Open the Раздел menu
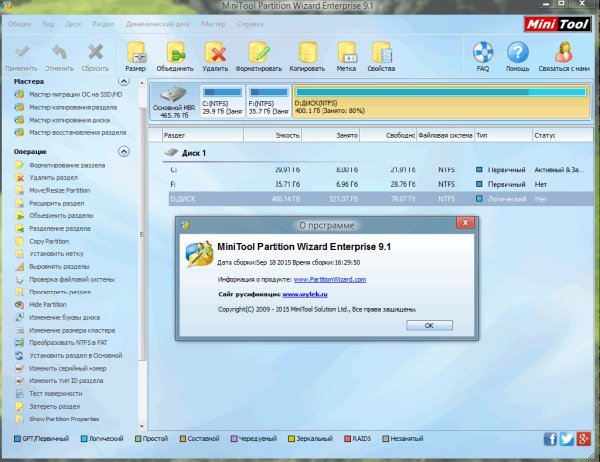600x462 pixels. (x=103, y=24)
